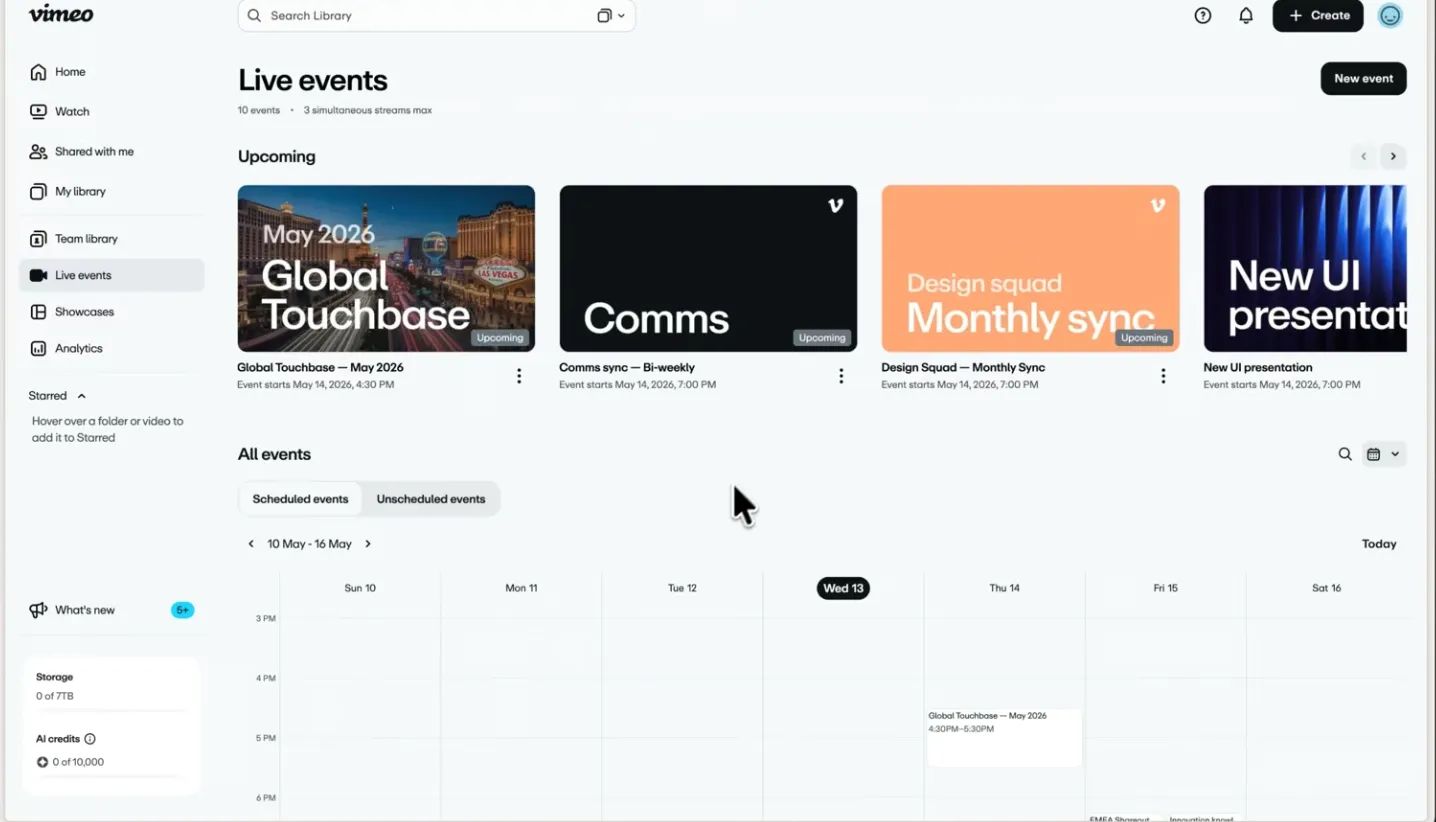
Task: Click the Create button
Action: pyautogui.click(x=1317, y=16)
